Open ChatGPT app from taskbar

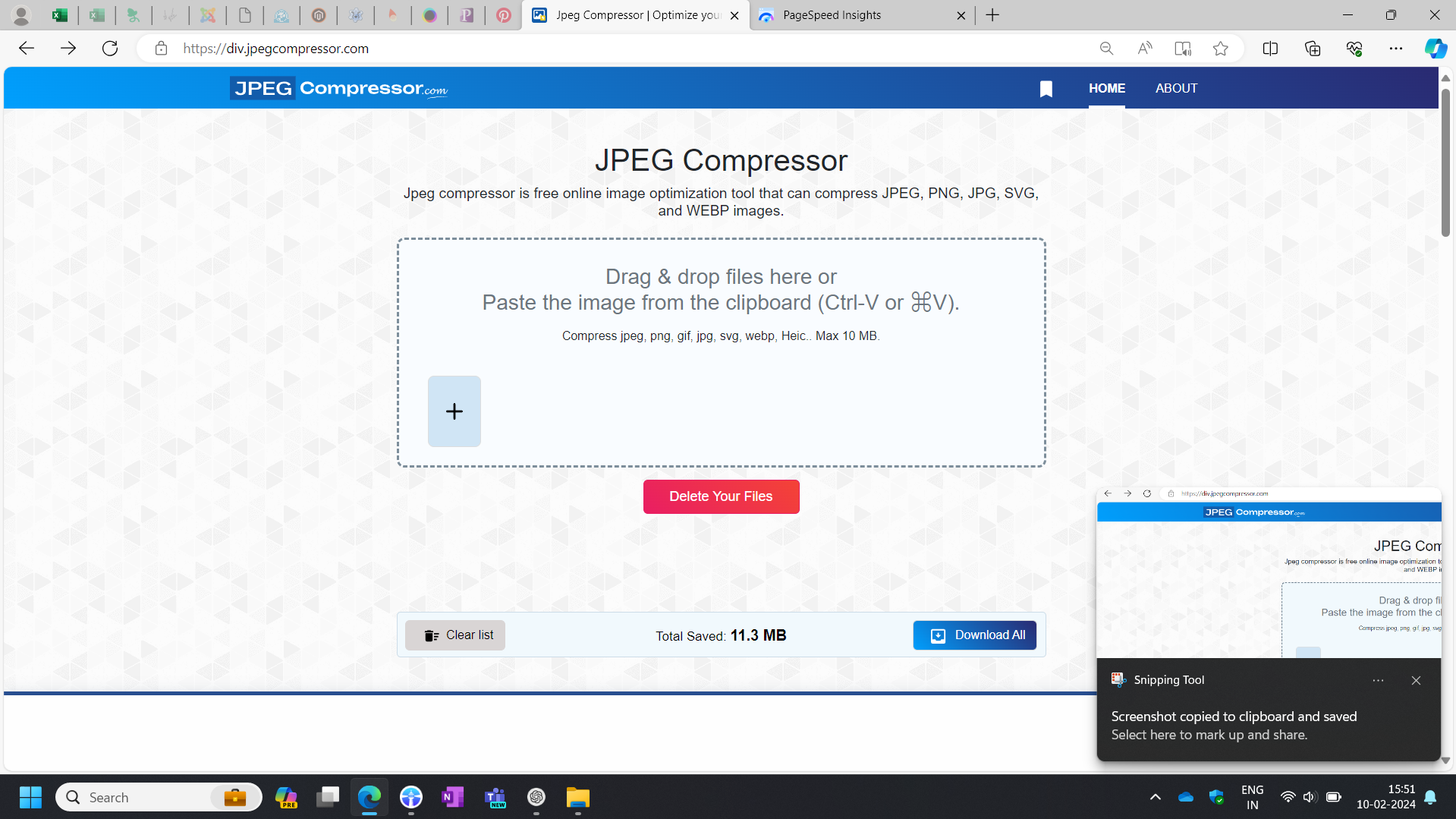click(x=536, y=798)
